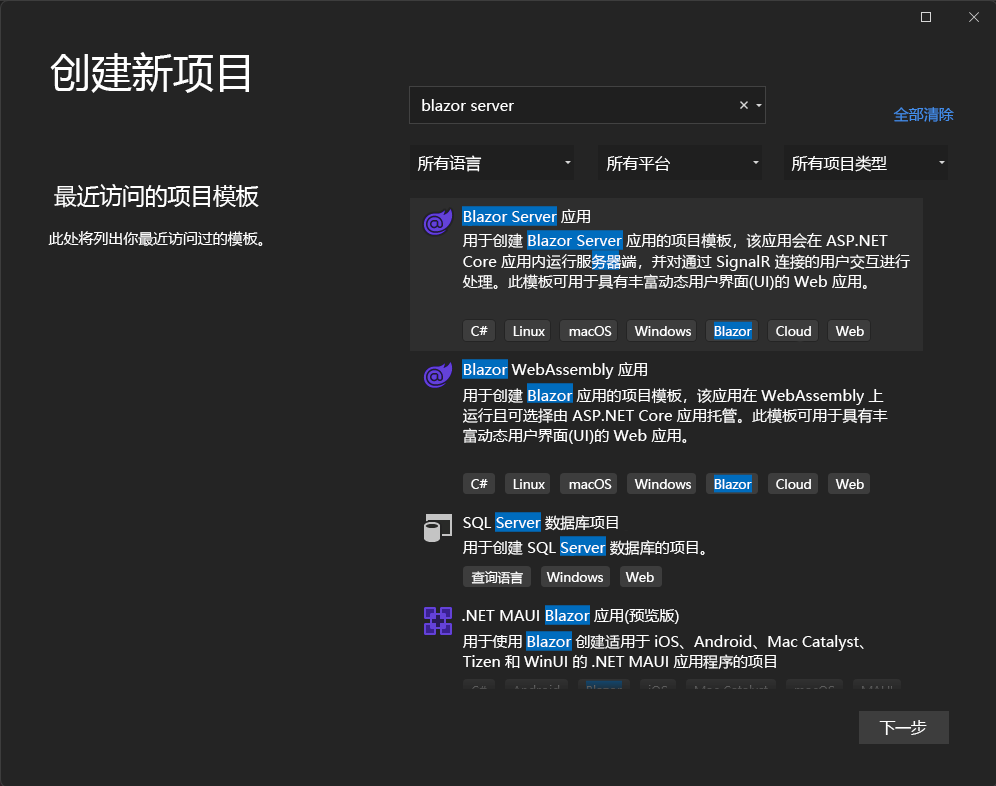Maximize the create new project dialog
This screenshot has height=786, width=996.
pyautogui.click(x=926, y=17)
